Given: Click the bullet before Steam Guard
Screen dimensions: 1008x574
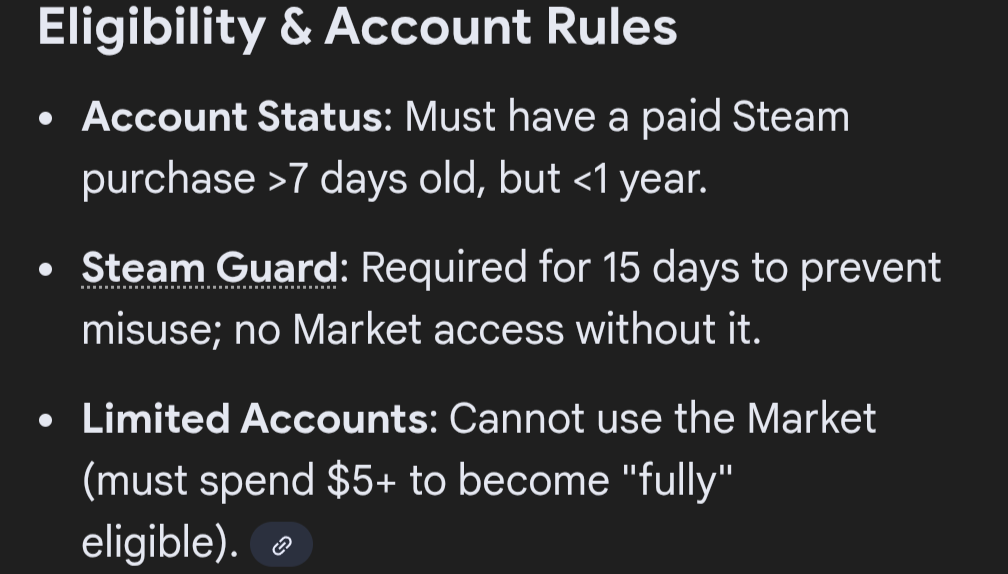Looking at the screenshot, I should click(x=46, y=270).
